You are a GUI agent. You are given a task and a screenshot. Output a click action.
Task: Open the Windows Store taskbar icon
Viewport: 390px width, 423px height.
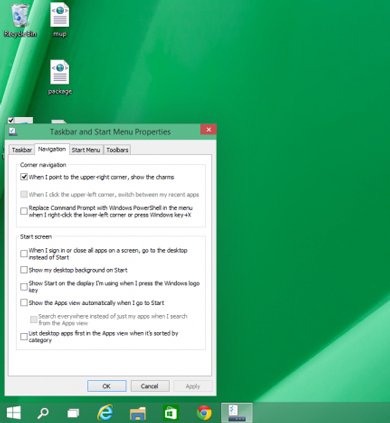pyautogui.click(x=171, y=413)
